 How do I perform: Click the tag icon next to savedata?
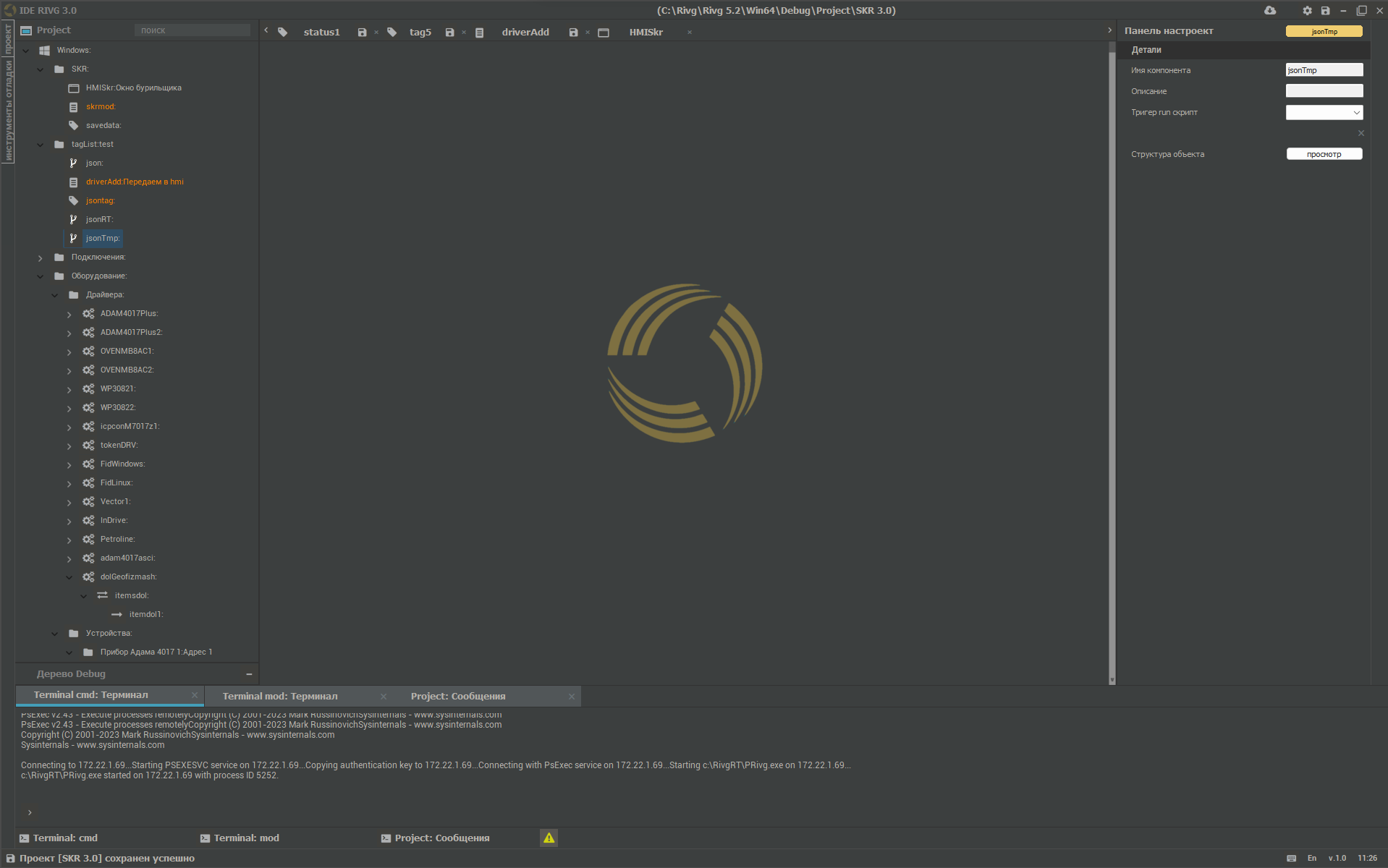coord(73,126)
